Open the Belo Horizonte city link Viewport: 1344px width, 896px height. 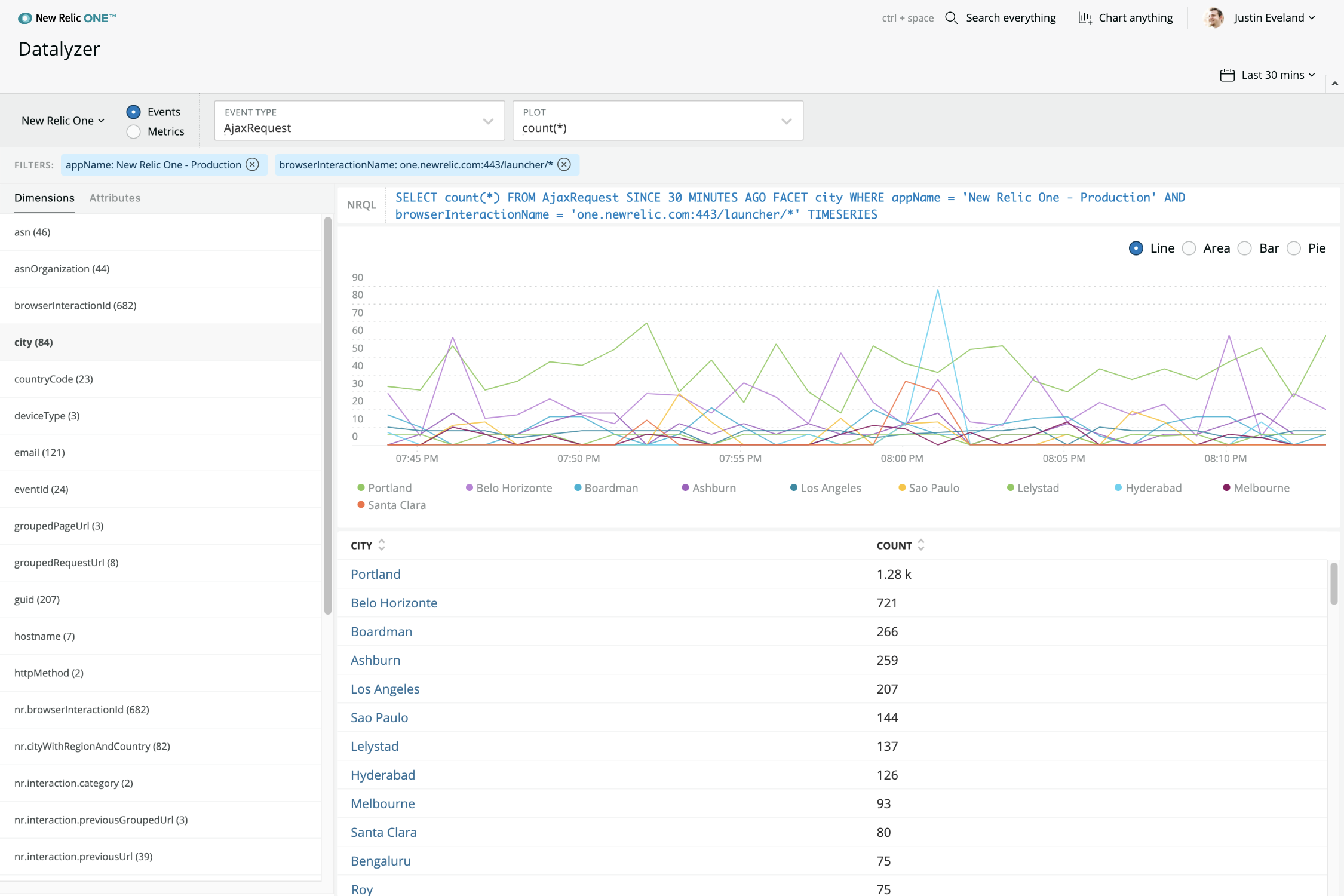click(394, 603)
